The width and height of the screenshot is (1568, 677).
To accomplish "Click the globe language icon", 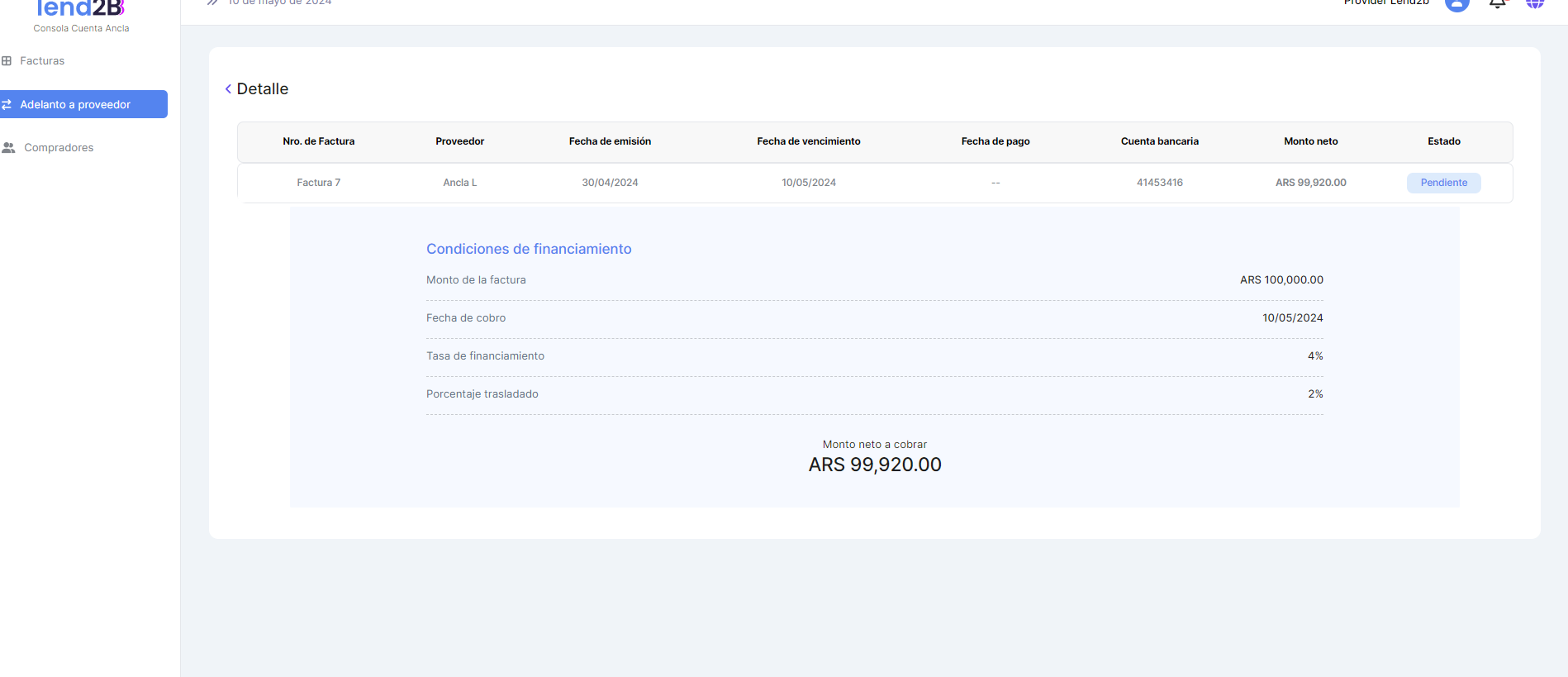I will coord(1534,4).
